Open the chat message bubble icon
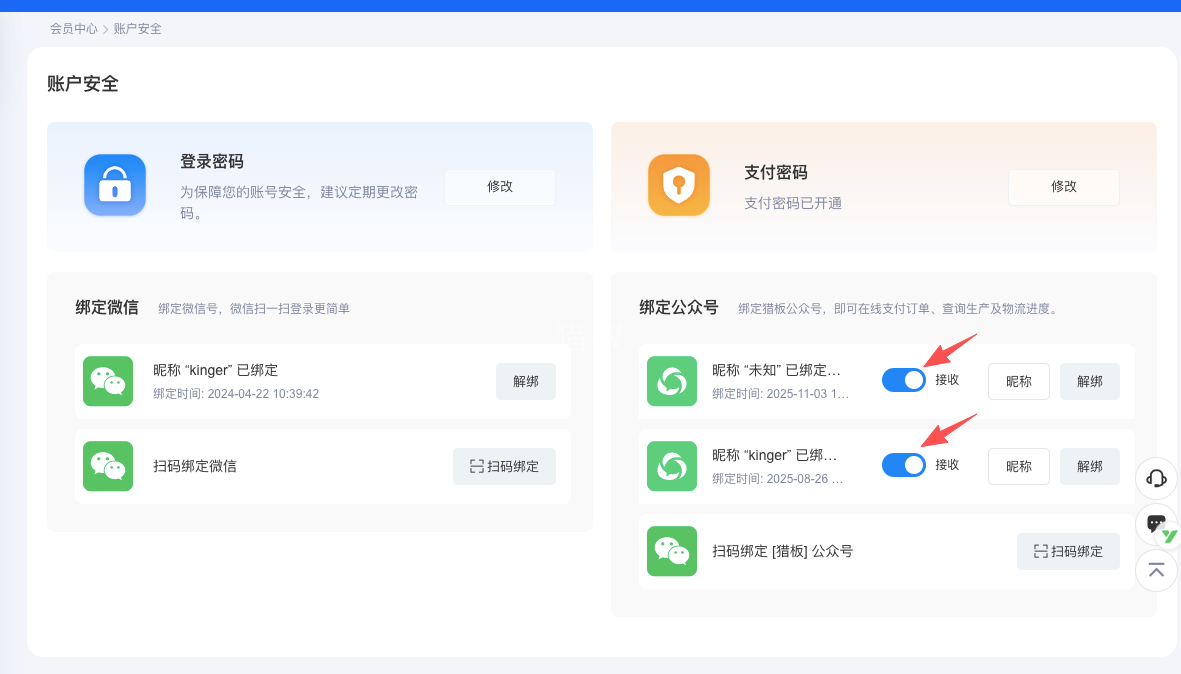The height and width of the screenshot is (674, 1181). point(1156,524)
